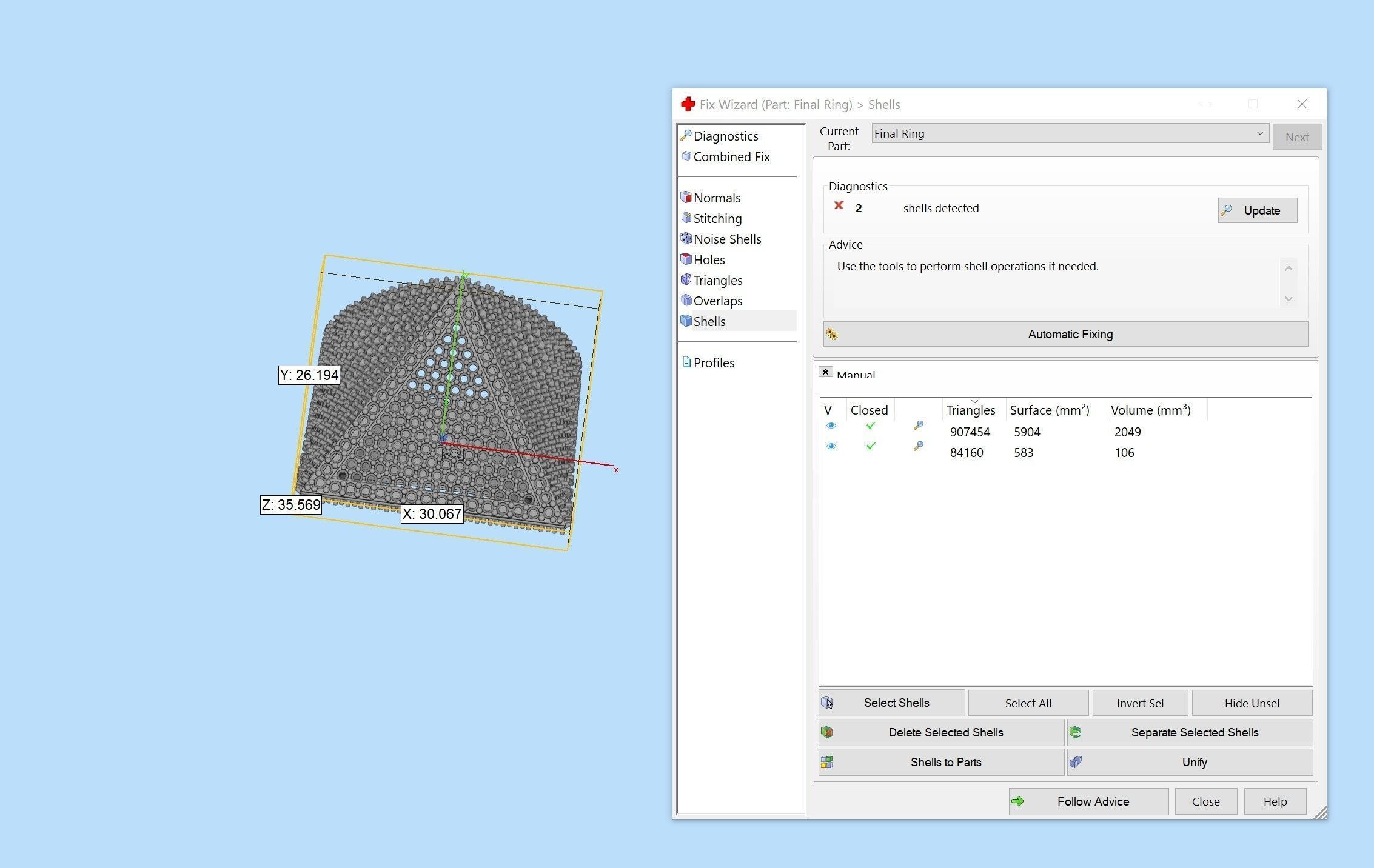Click magnifier icon of 907454-triangle shell
The width and height of the screenshot is (1374, 868).
pos(919,426)
